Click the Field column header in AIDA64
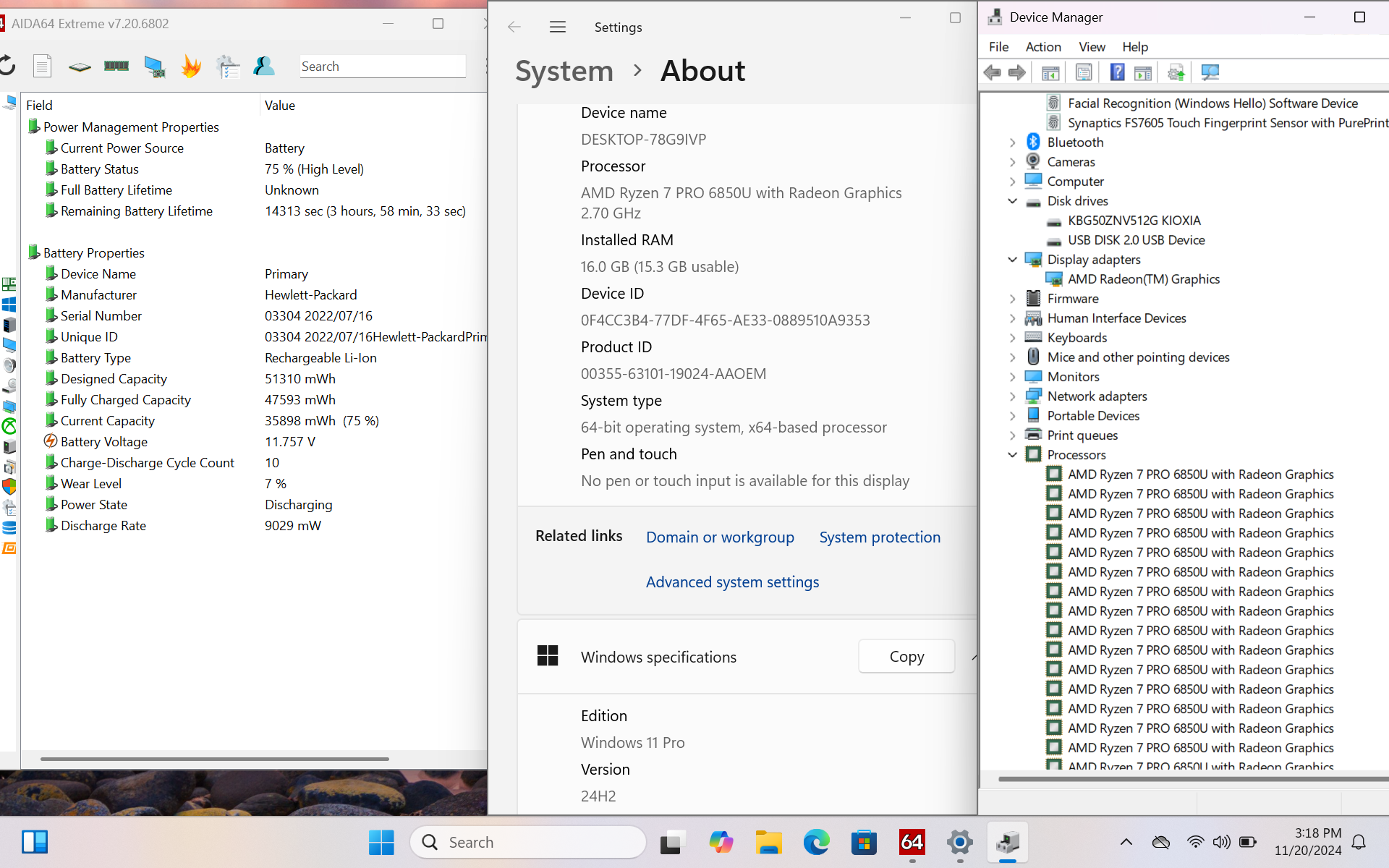The height and width of the screenshot is (868, 1389). [x=140, y=106]
